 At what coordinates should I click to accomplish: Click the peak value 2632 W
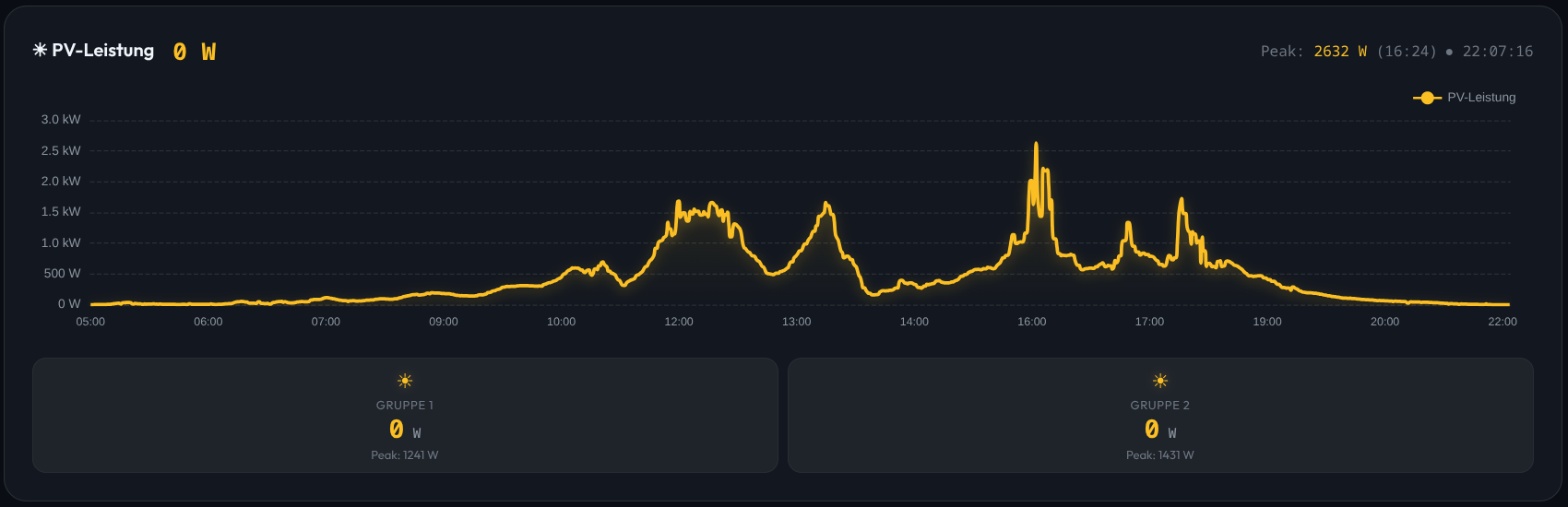click(1340, 52)
